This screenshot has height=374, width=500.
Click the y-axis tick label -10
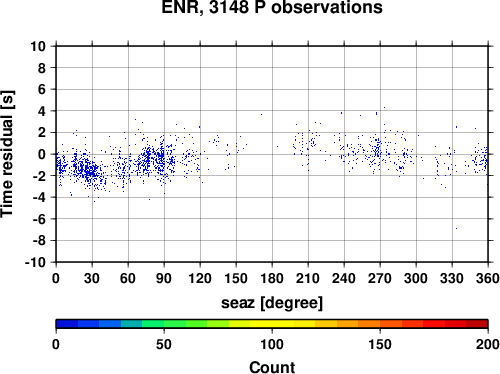(x=35, y=262)
